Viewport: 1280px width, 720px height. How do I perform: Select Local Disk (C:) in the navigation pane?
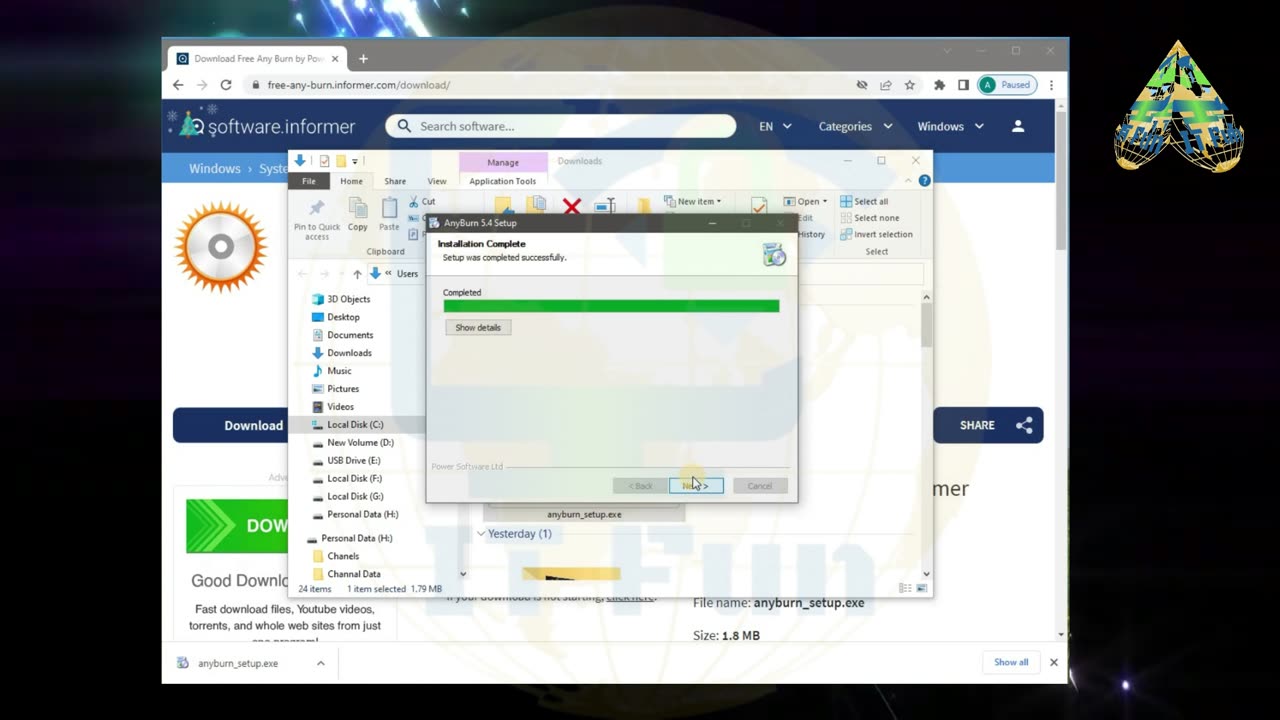pos(347,425)
